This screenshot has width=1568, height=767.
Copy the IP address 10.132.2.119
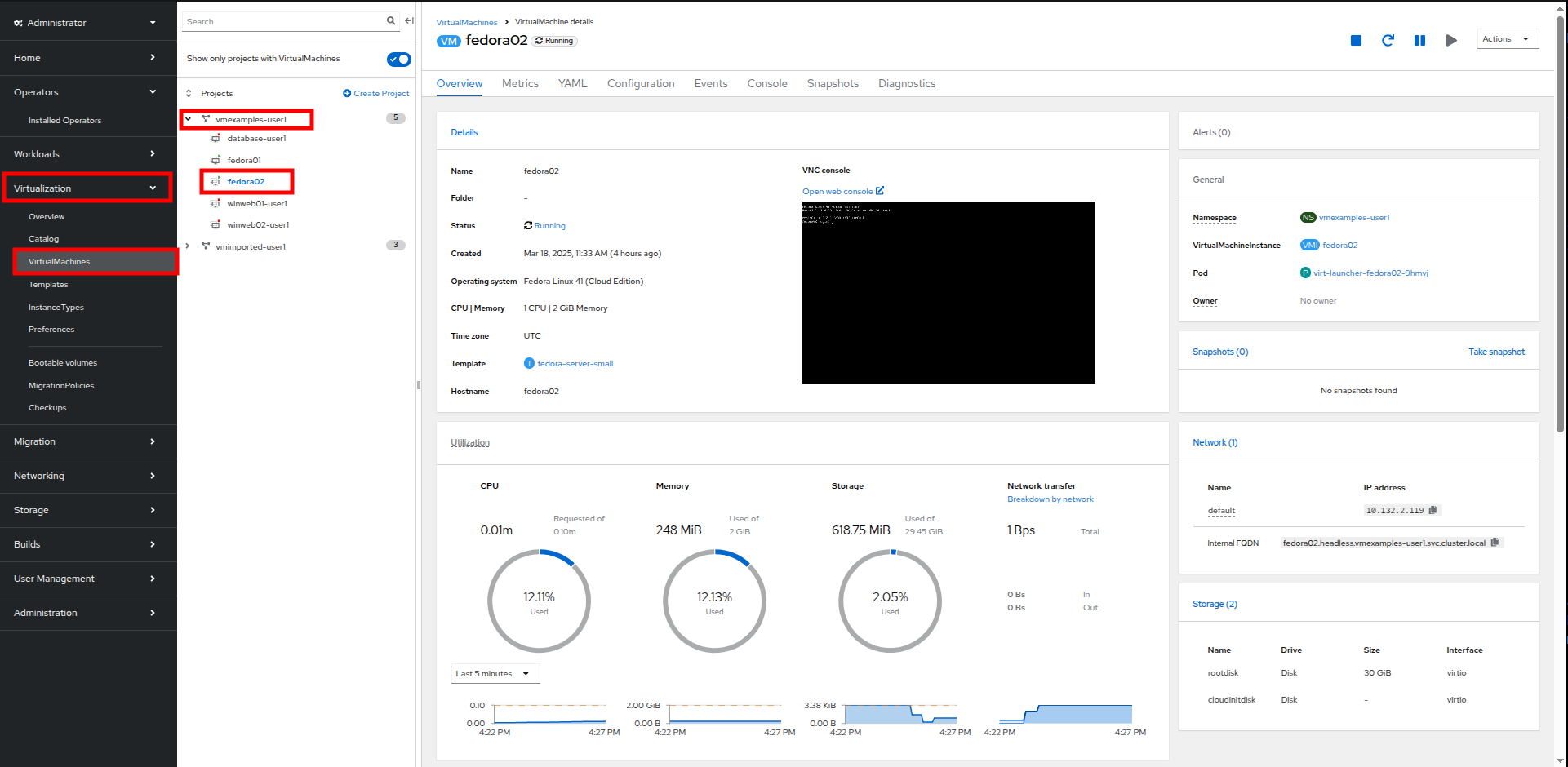point(1433,510)
